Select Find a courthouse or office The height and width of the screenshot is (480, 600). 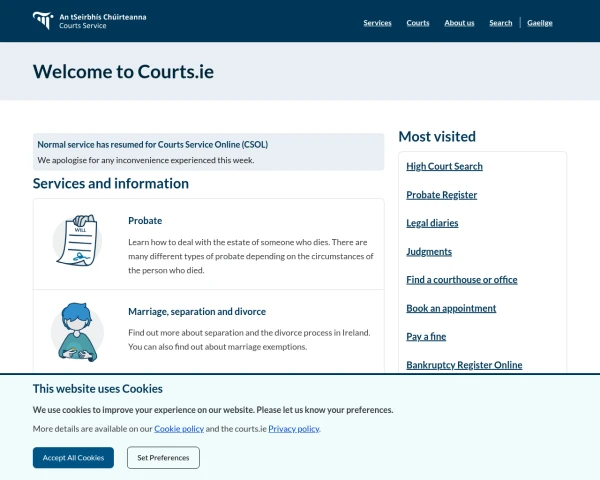pos(462,279)
